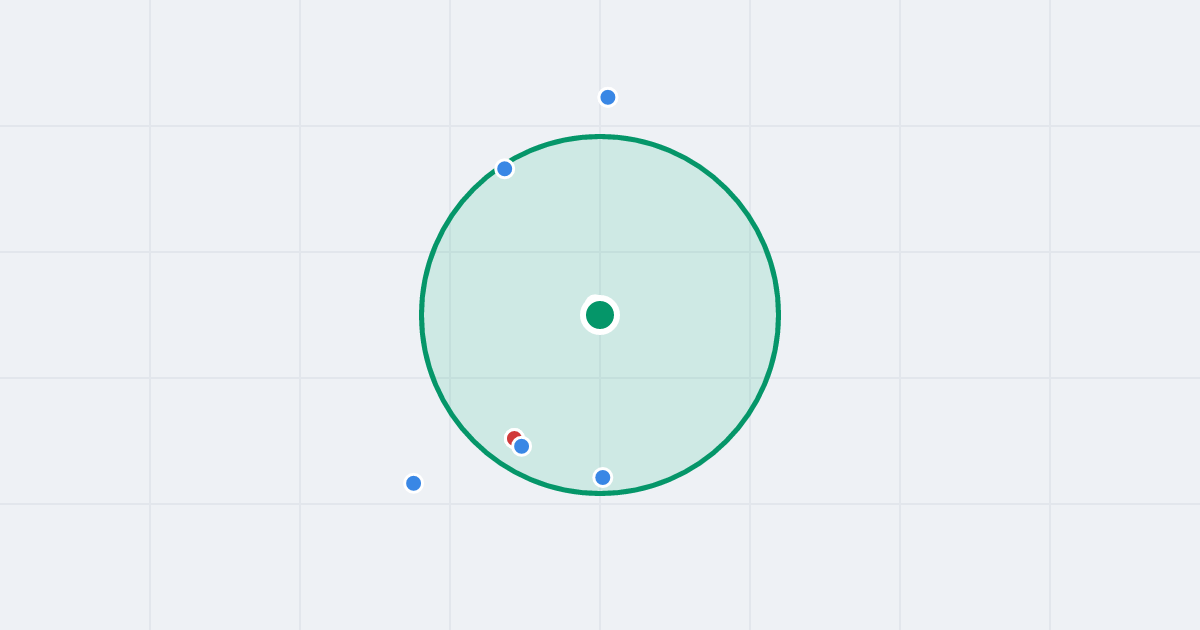This screenshot has width=1200, height=630.
Task: Click the rightmost point of the green circle border
Action: pos(778,315)
